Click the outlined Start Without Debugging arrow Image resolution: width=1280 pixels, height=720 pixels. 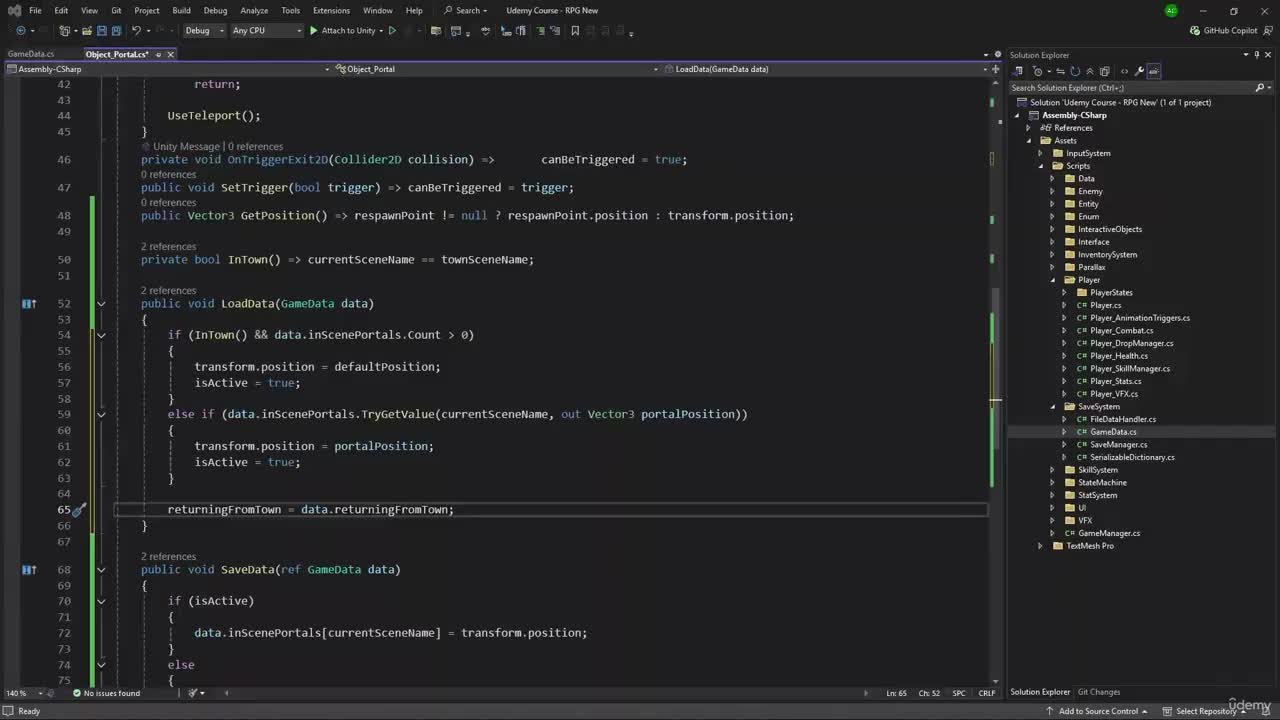click(392, 31)
